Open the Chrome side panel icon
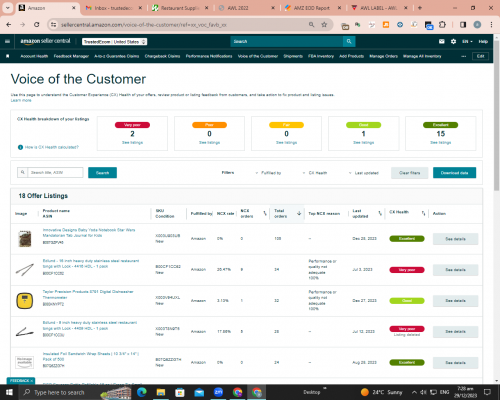 (x=463, y=25)
